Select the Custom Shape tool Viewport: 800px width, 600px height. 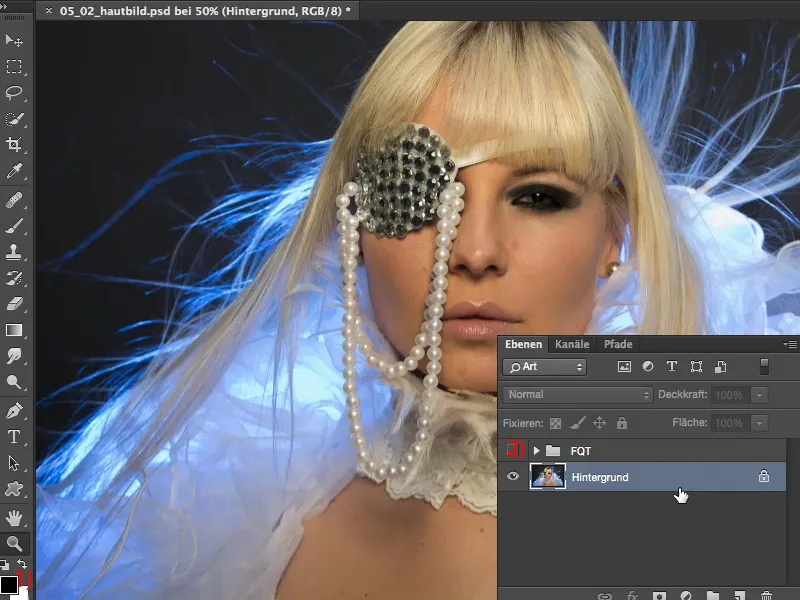coord(14,489)
